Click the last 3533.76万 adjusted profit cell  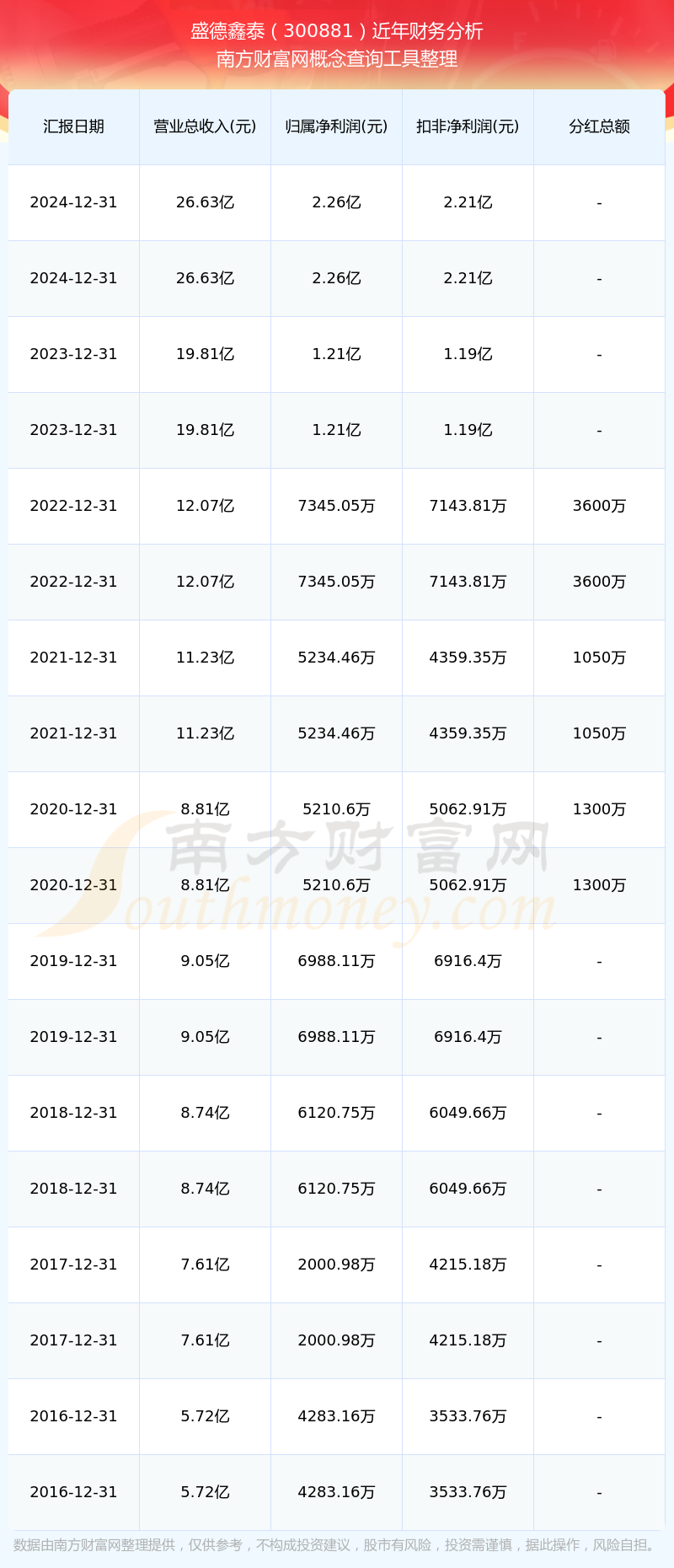[468, 1492]
